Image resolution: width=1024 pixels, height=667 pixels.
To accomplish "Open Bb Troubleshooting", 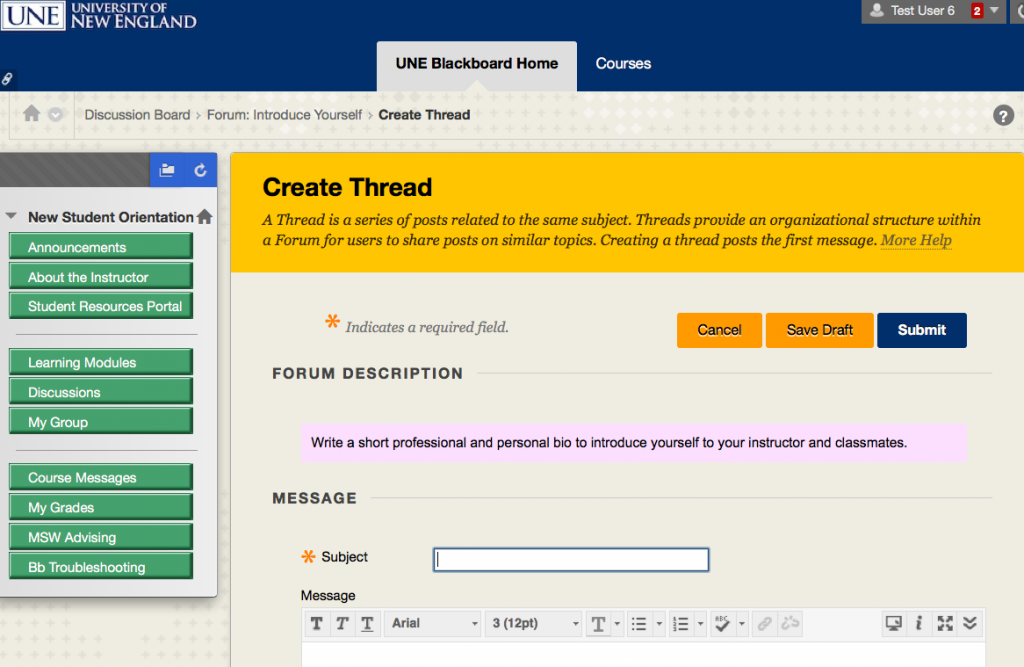I will [x=101, y=566].
